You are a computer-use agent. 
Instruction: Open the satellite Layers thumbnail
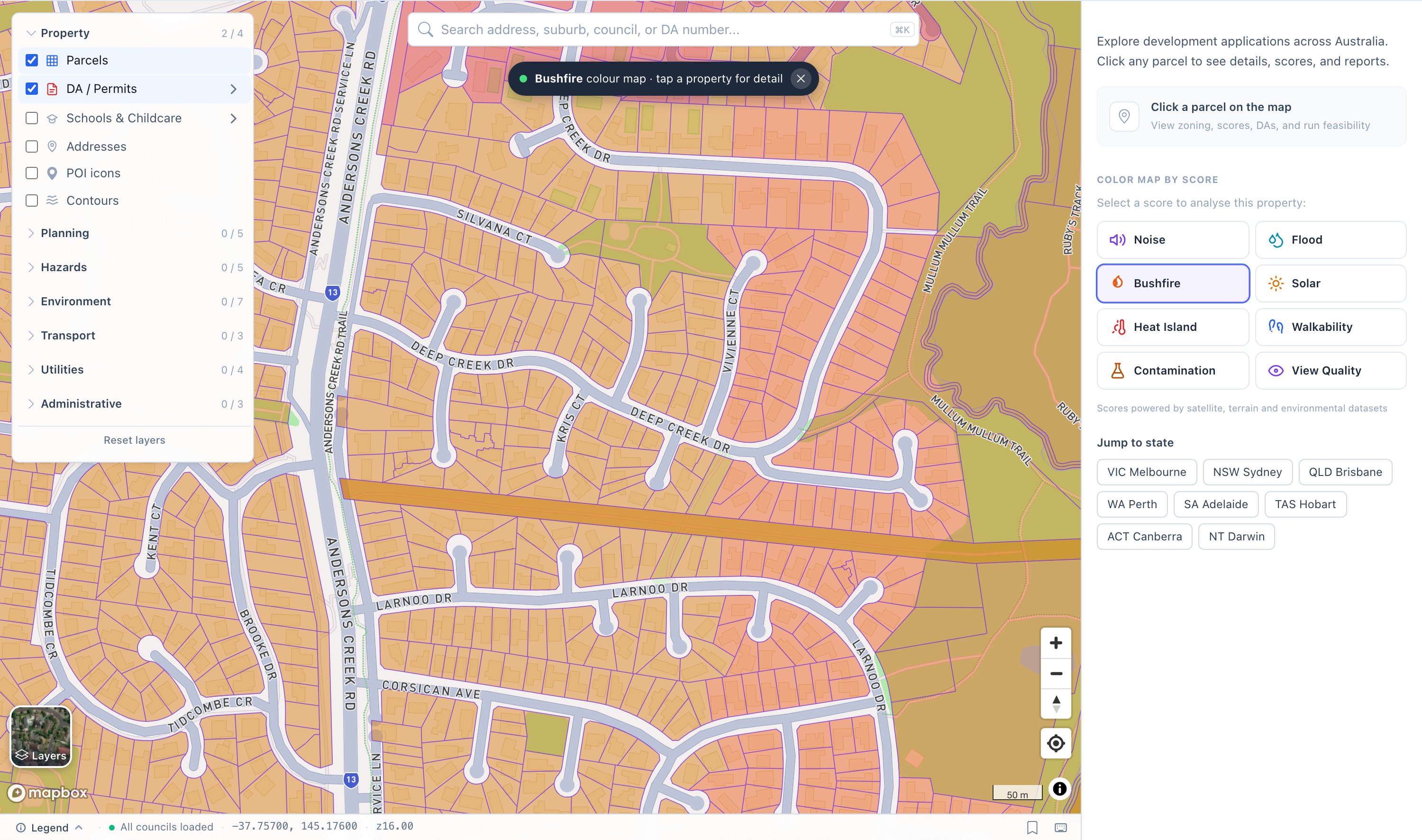(41, 736)
